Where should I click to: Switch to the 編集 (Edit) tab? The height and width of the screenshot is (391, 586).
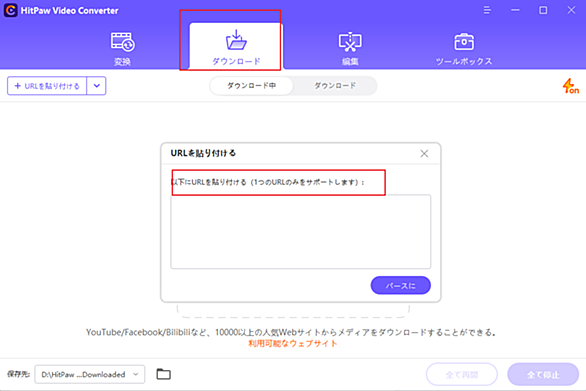coord(350,49)
